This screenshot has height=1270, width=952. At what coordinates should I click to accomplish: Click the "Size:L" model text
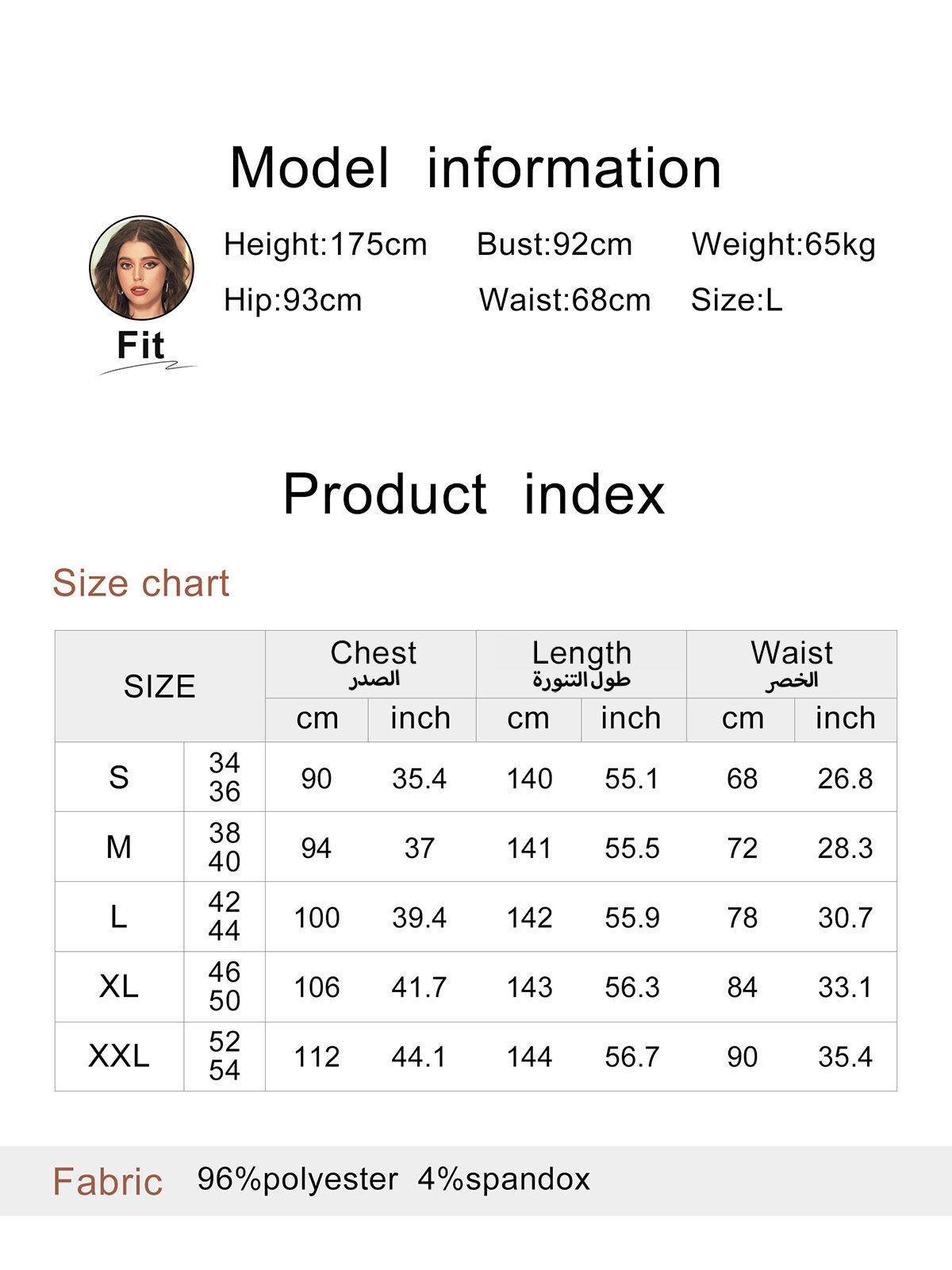[x=737, y=300]
